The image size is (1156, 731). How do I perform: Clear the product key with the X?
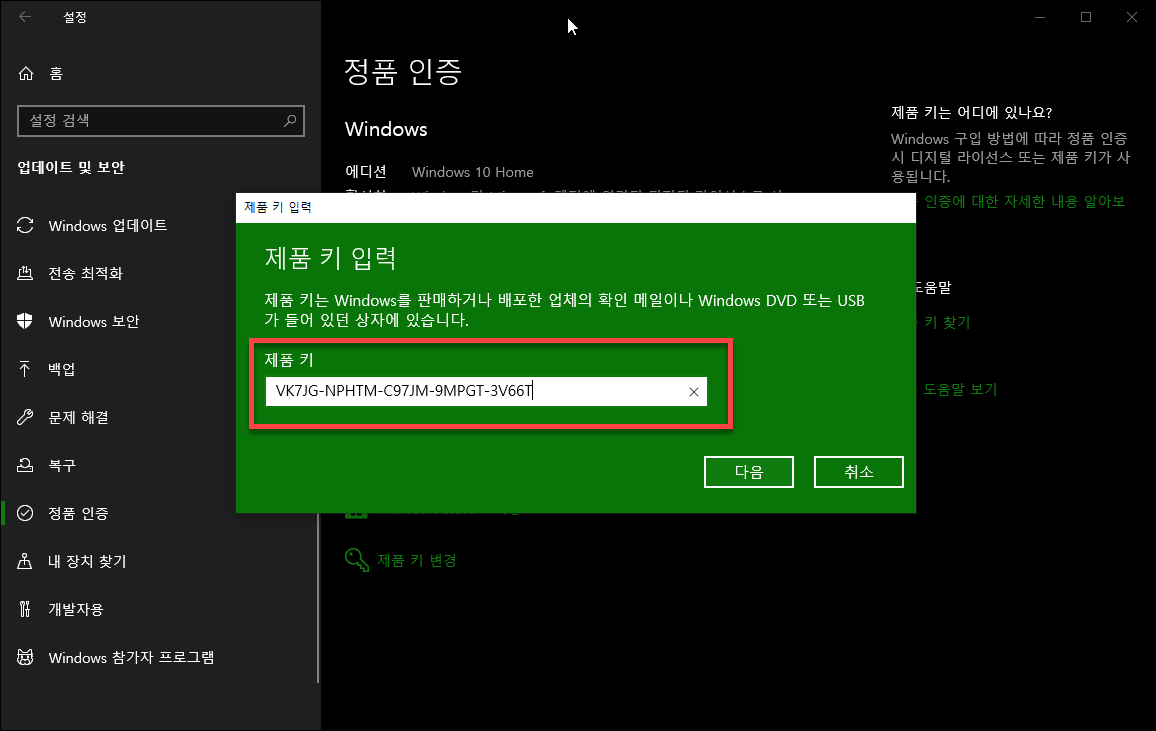click(694, 391)
